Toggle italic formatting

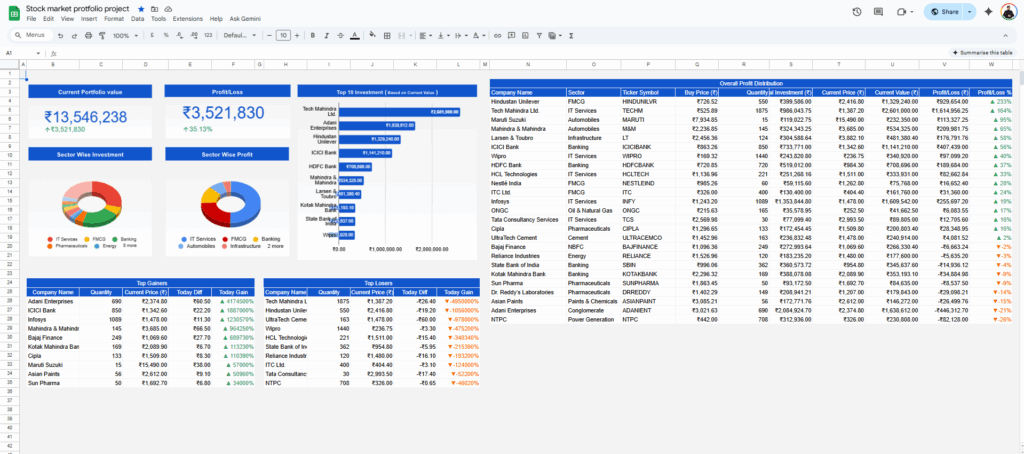(325, 35)
